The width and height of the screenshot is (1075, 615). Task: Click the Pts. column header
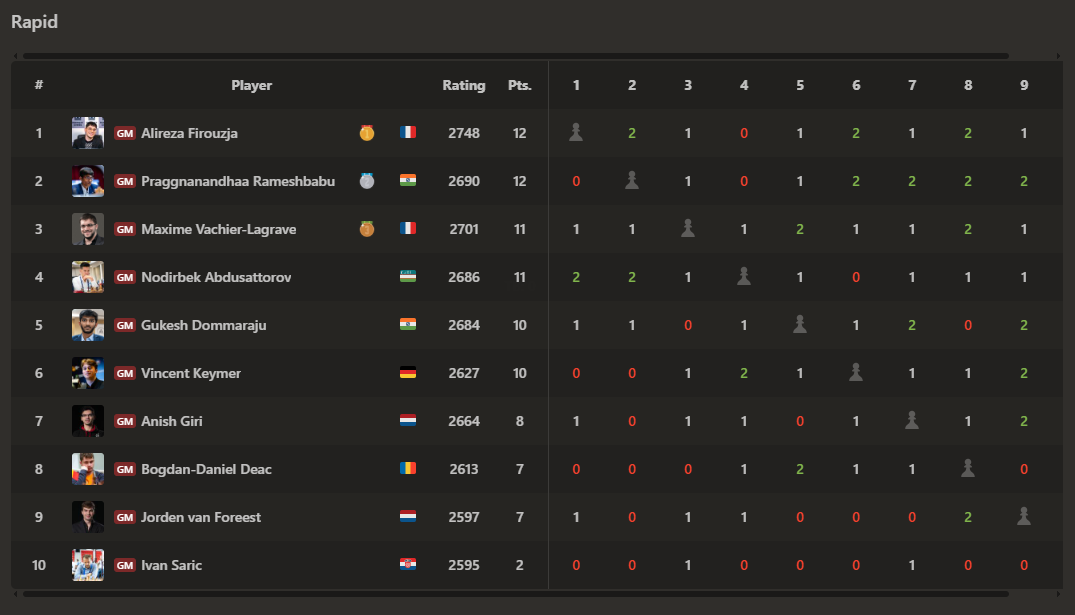pos(520,86)
